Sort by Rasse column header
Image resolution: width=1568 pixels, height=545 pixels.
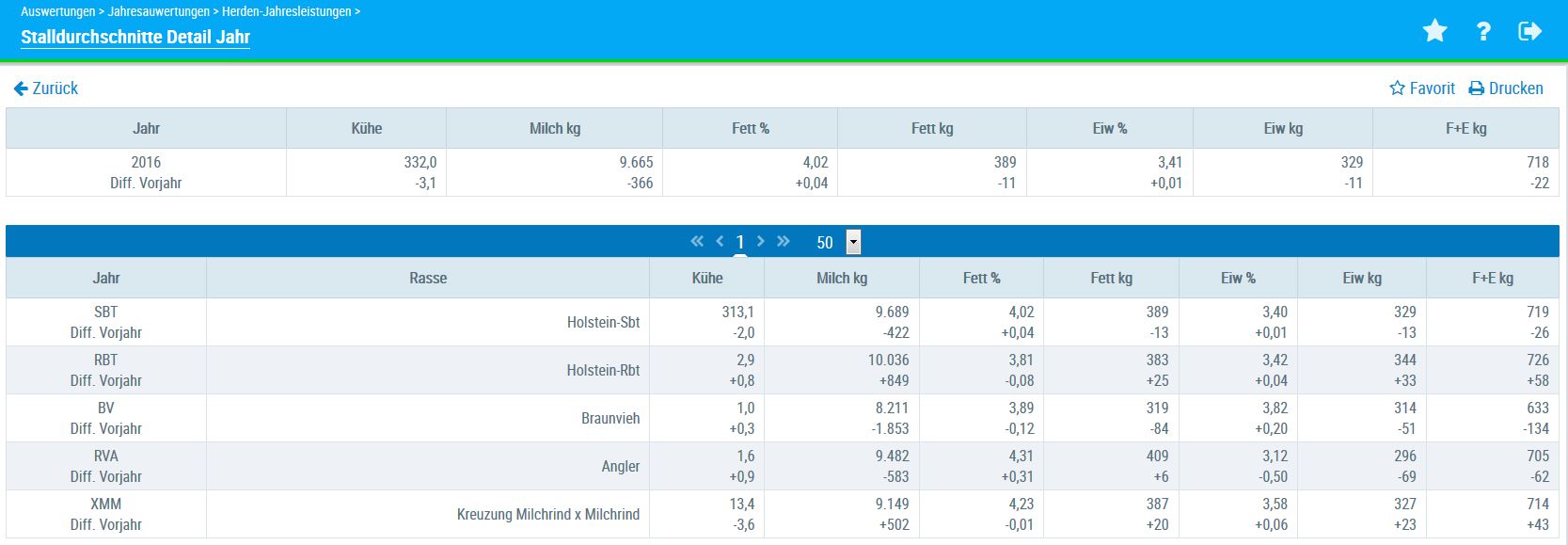coord(428,279)
